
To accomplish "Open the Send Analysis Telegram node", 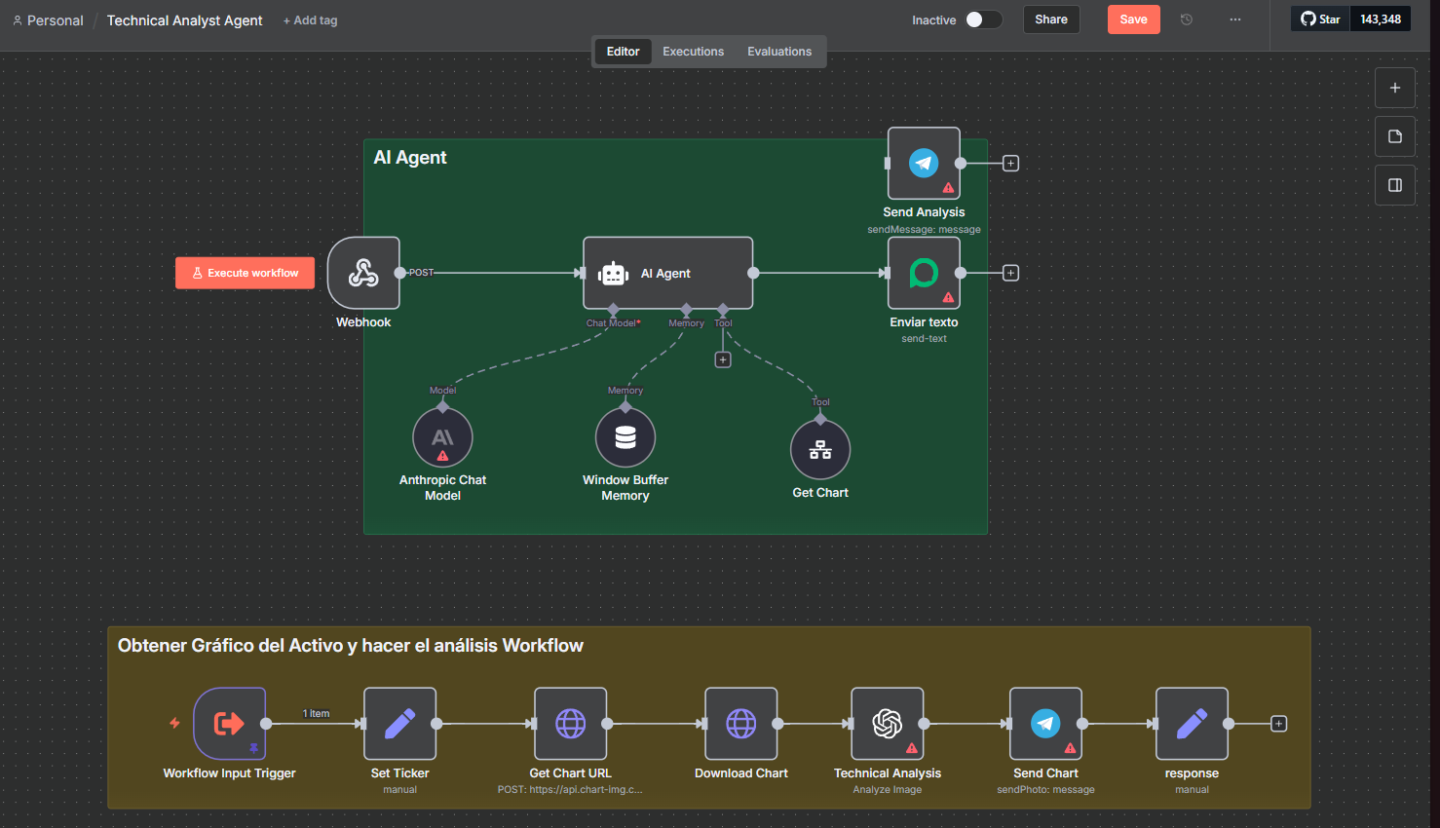I will point(923,163).
